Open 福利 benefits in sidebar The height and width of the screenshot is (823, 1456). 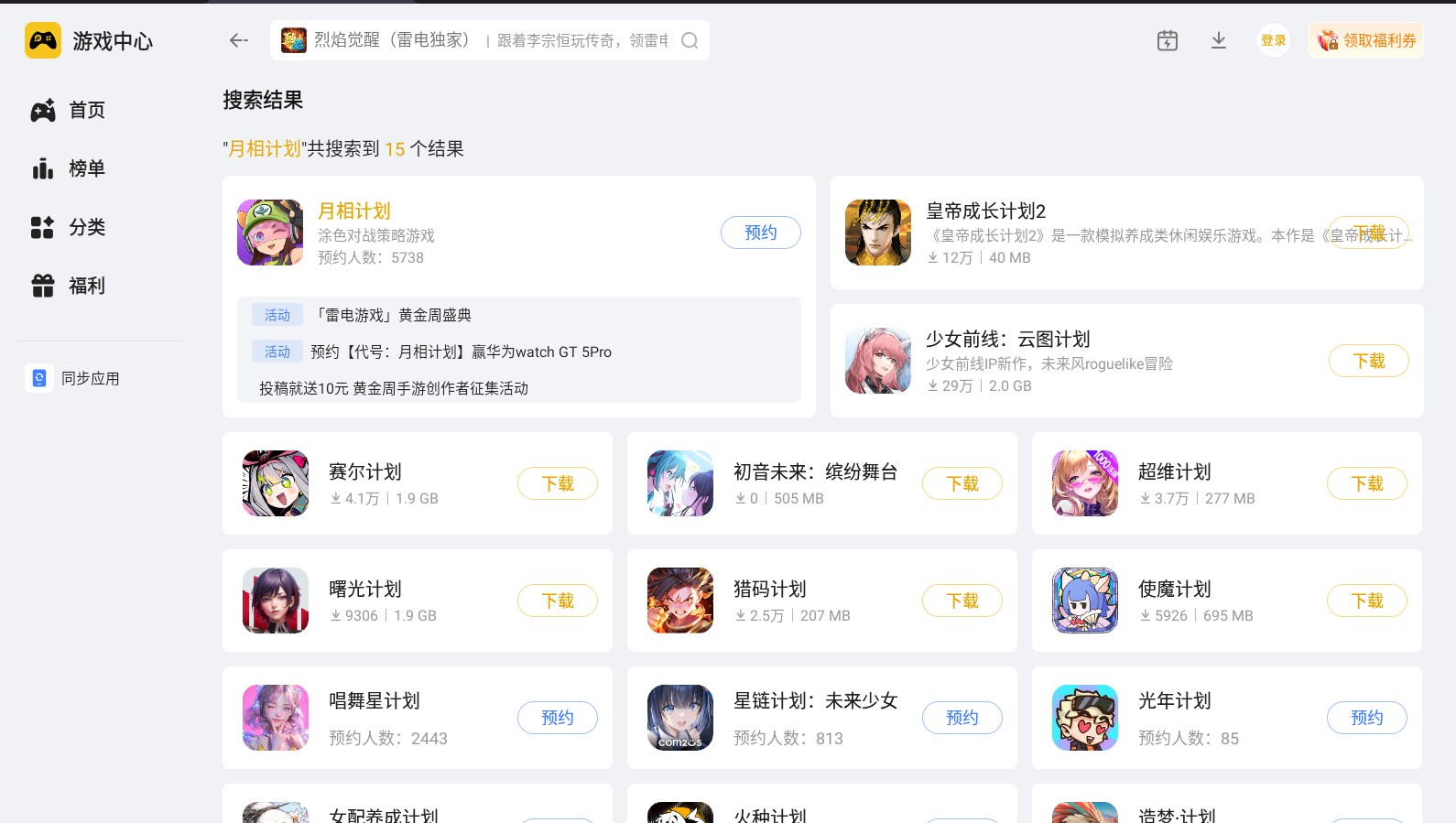click(69, 287)
